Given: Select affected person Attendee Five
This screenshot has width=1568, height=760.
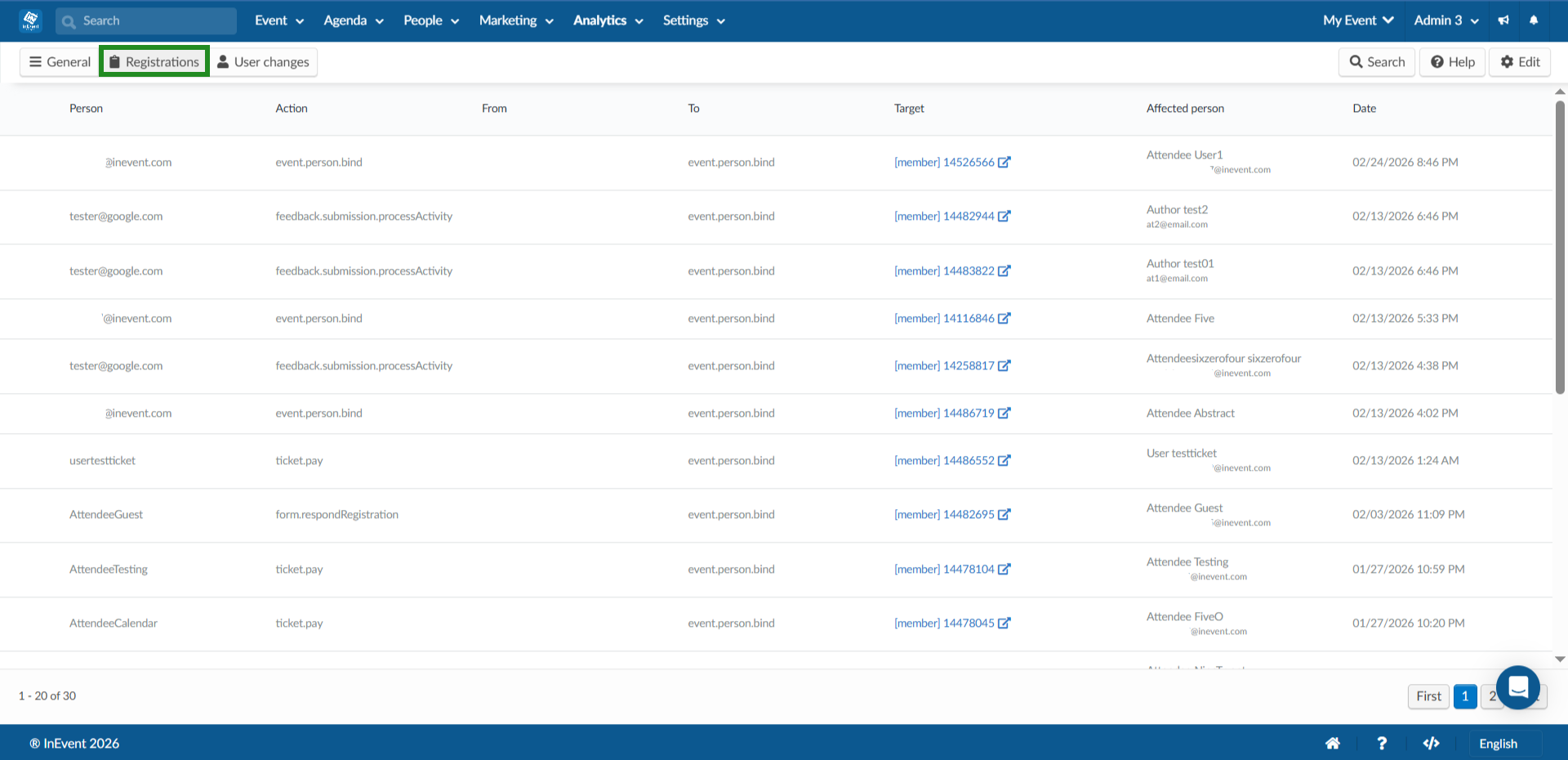Looking at the screenshot, I should click(1180, 318).
